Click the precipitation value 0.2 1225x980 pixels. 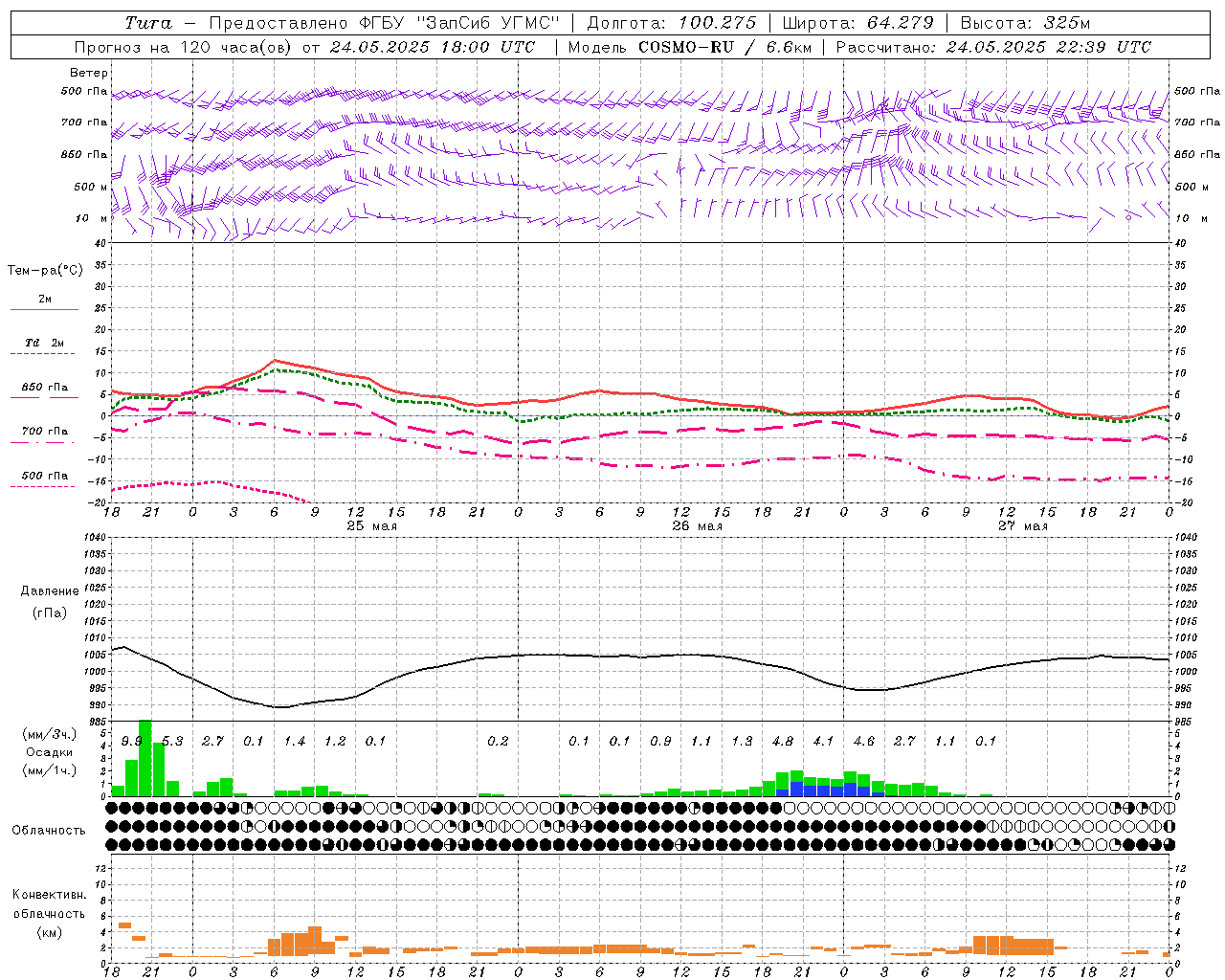pos(498,742)
